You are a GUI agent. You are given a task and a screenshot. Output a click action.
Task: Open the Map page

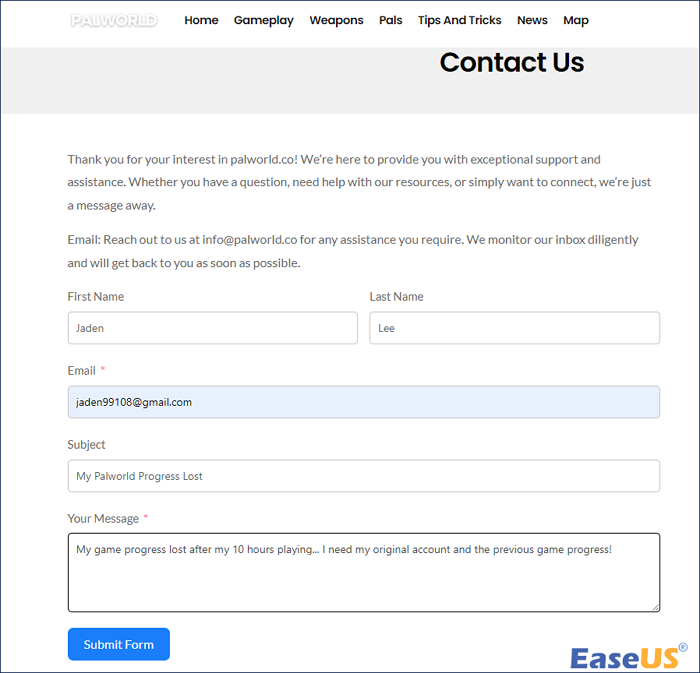click(x=576, y=20)
